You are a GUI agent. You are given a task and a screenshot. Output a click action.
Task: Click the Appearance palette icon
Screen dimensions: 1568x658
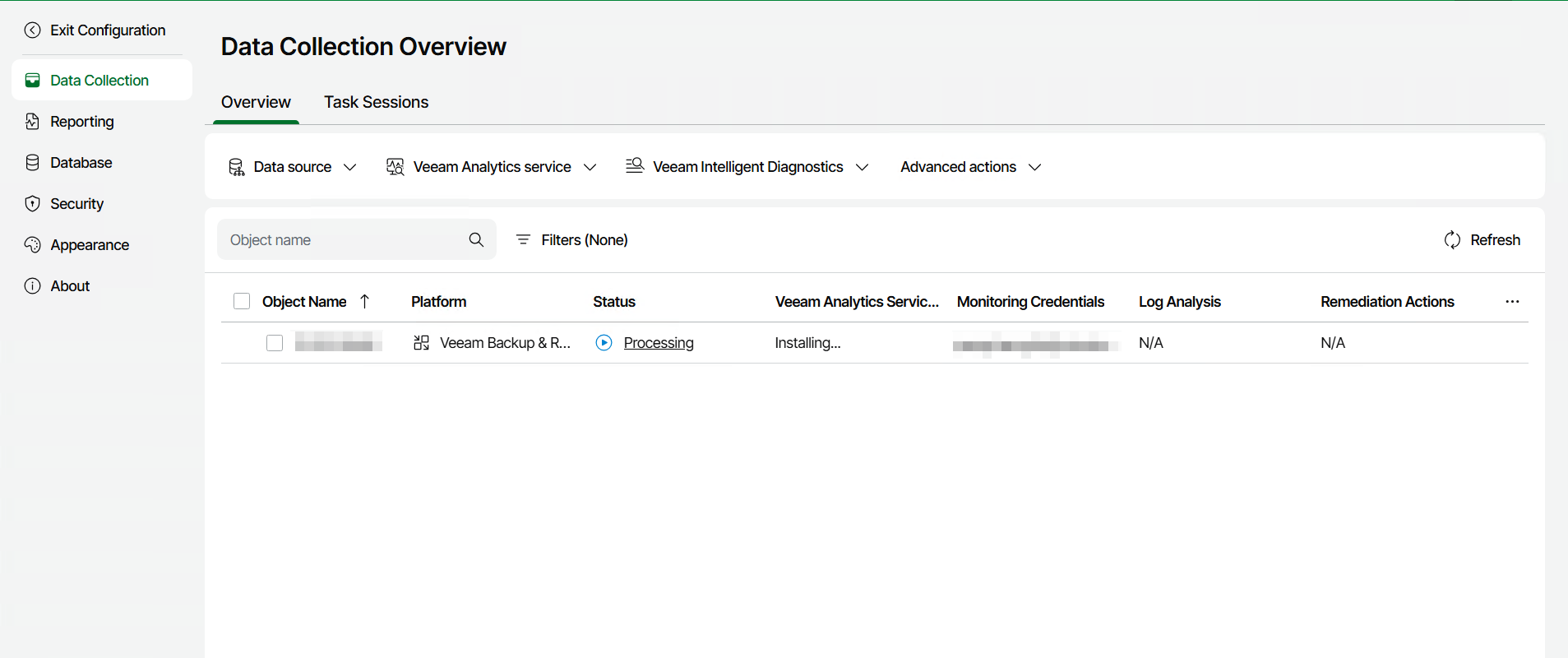pos(32,244)
